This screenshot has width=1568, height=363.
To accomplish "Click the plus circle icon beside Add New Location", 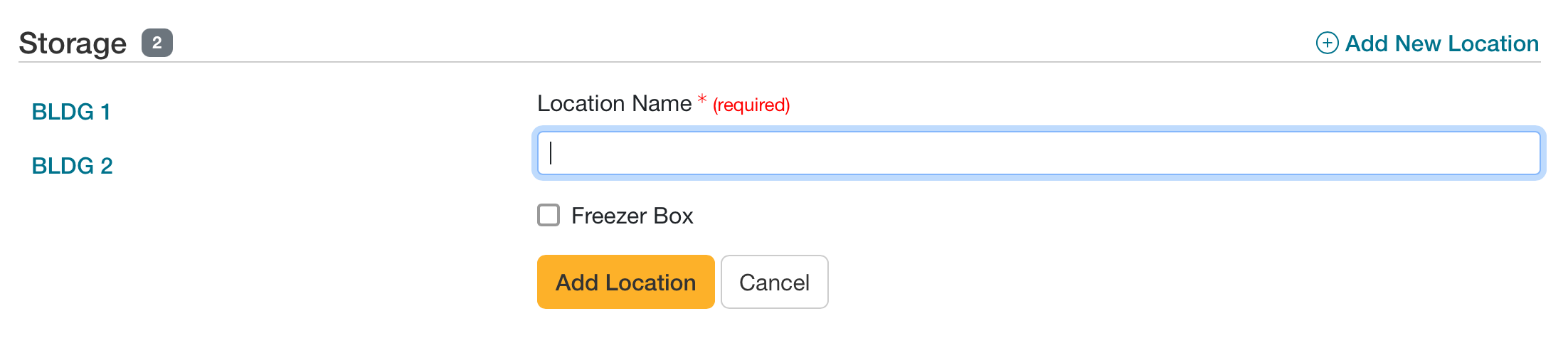I will [x=1327, y=43].
